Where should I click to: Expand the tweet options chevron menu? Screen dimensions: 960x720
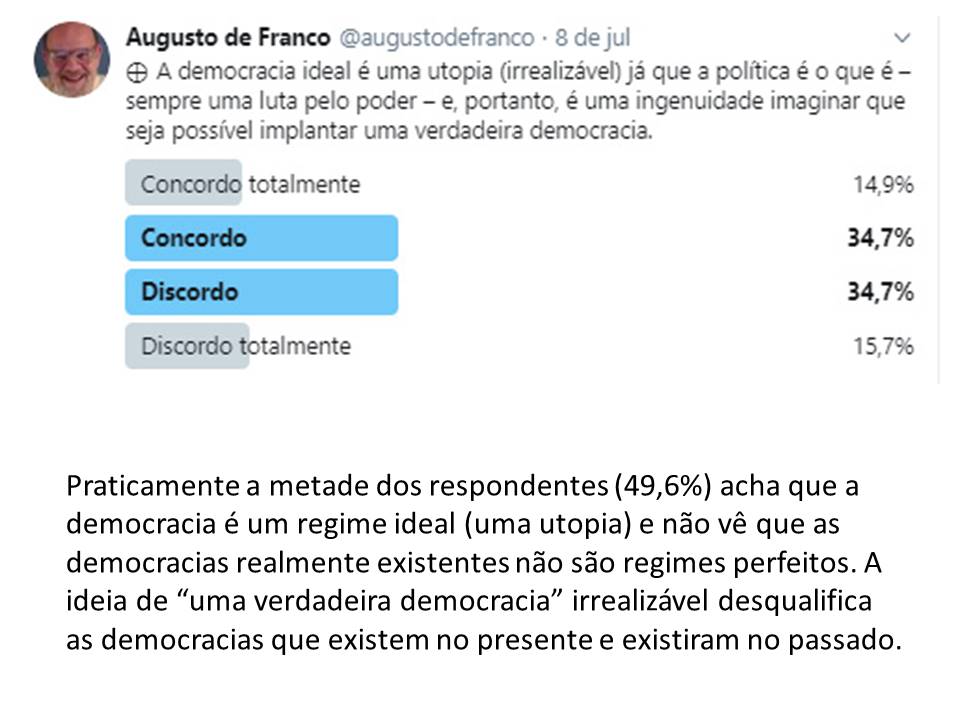(x=902, y=38)
